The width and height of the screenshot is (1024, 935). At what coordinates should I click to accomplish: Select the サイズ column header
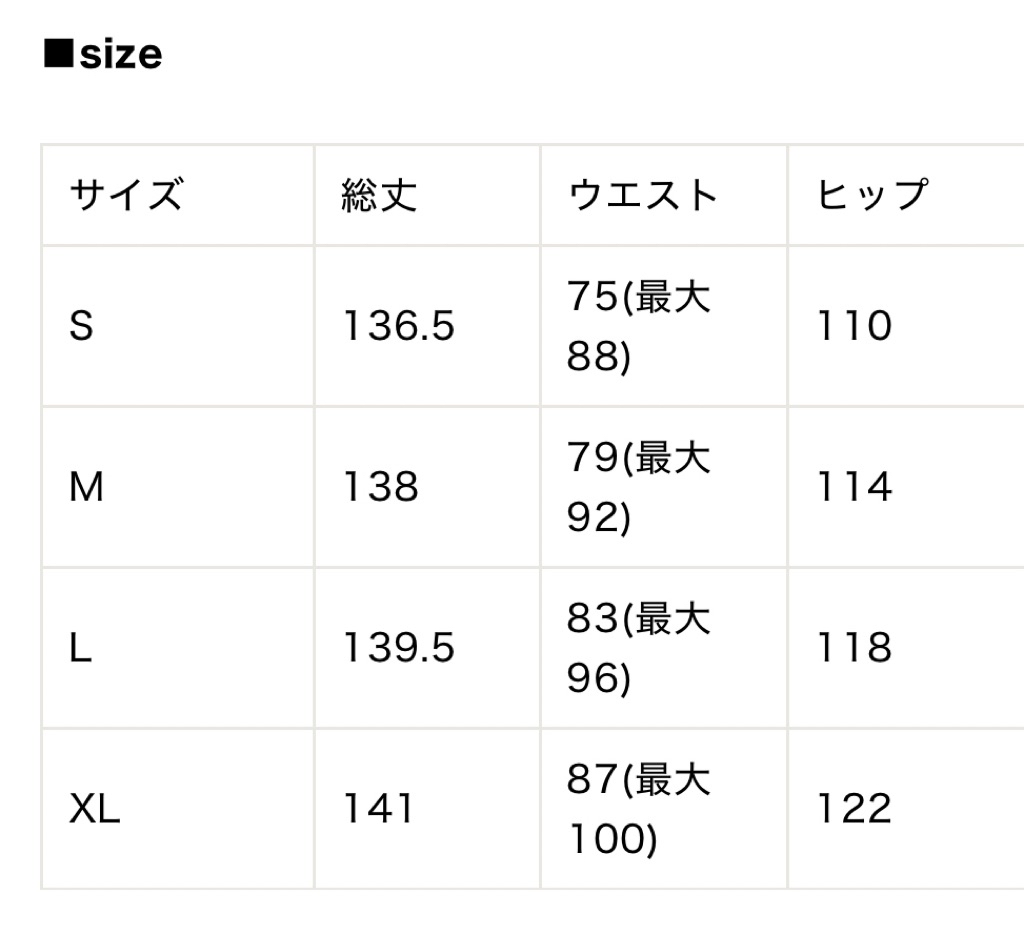point(126,194)
